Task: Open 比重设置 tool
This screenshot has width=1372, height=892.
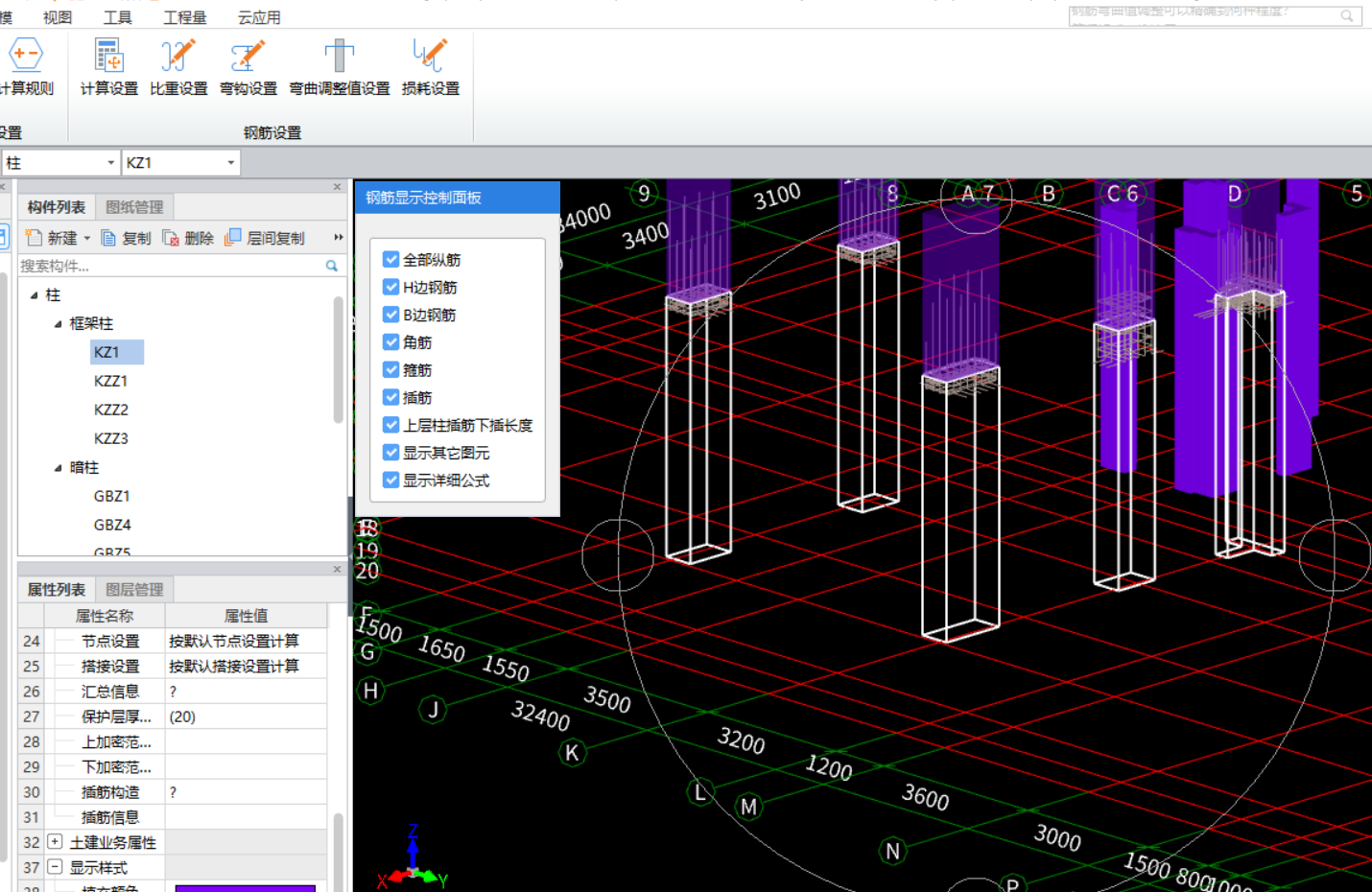Action: [178, 56]
